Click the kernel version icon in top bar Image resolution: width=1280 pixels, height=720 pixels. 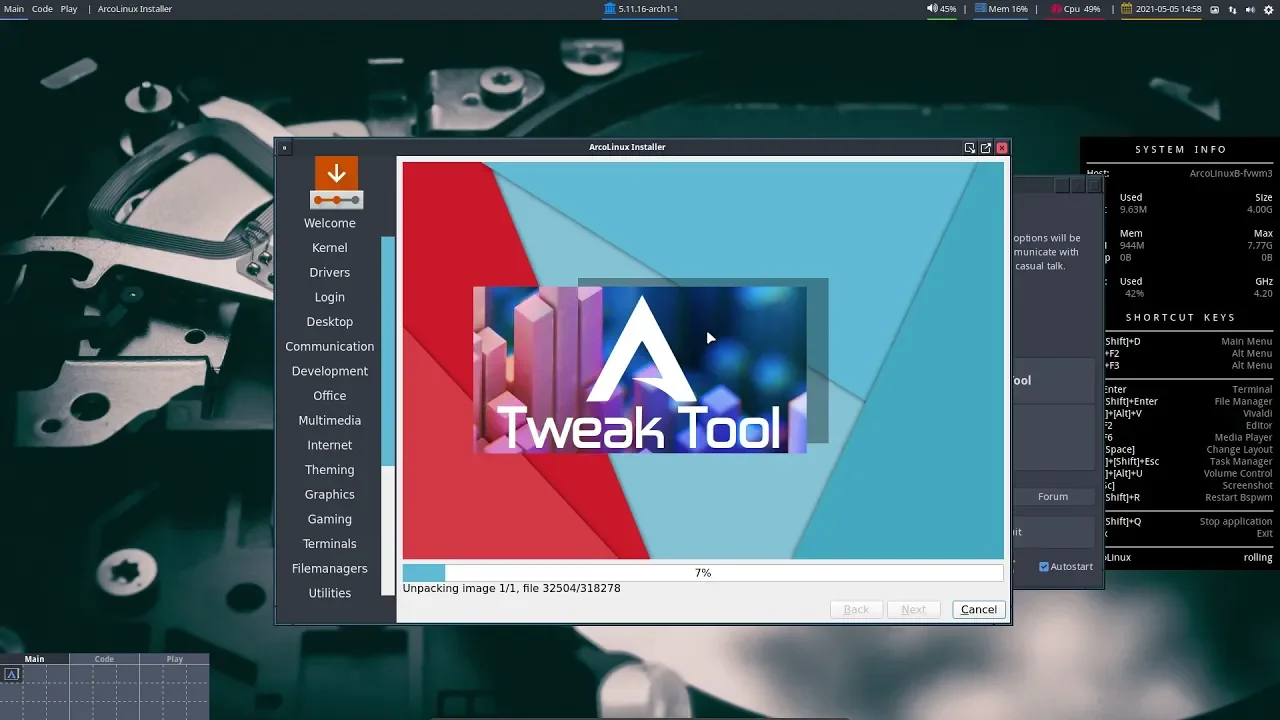pos(610,9)
